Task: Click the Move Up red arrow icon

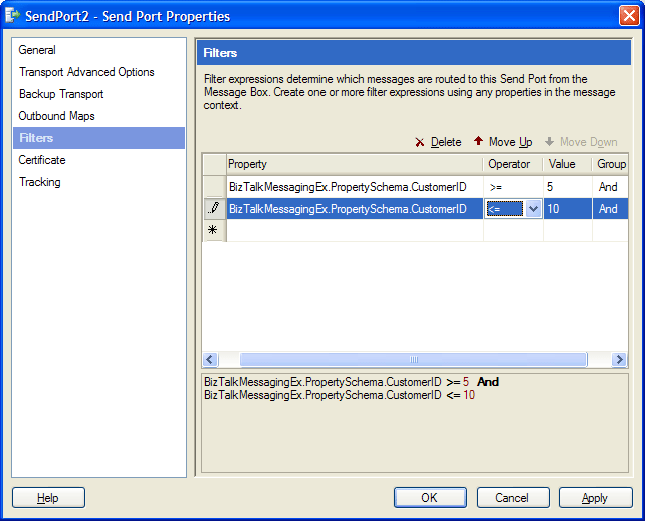Action: pyautogui.click(x=478, y=141)
